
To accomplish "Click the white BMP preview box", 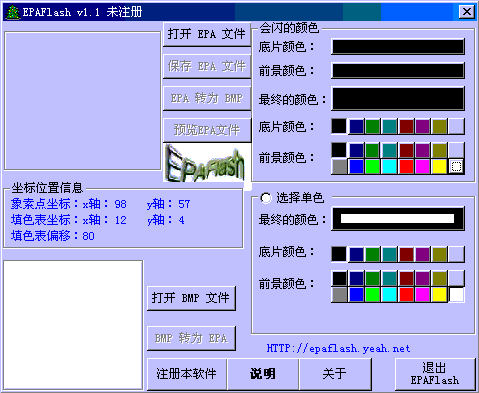I will [73, 325].
